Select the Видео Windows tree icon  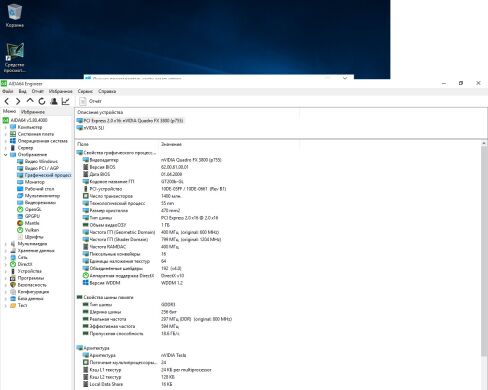(20, 161)
